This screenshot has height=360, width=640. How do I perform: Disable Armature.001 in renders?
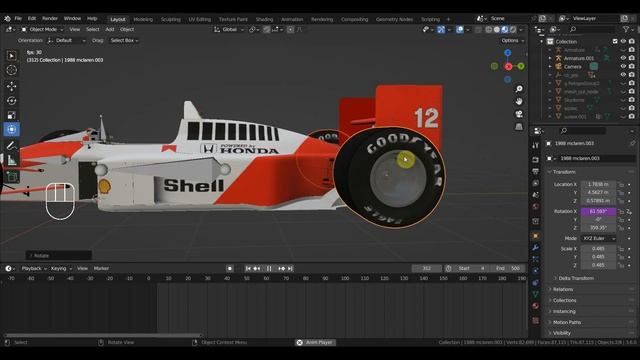[632, 58]
